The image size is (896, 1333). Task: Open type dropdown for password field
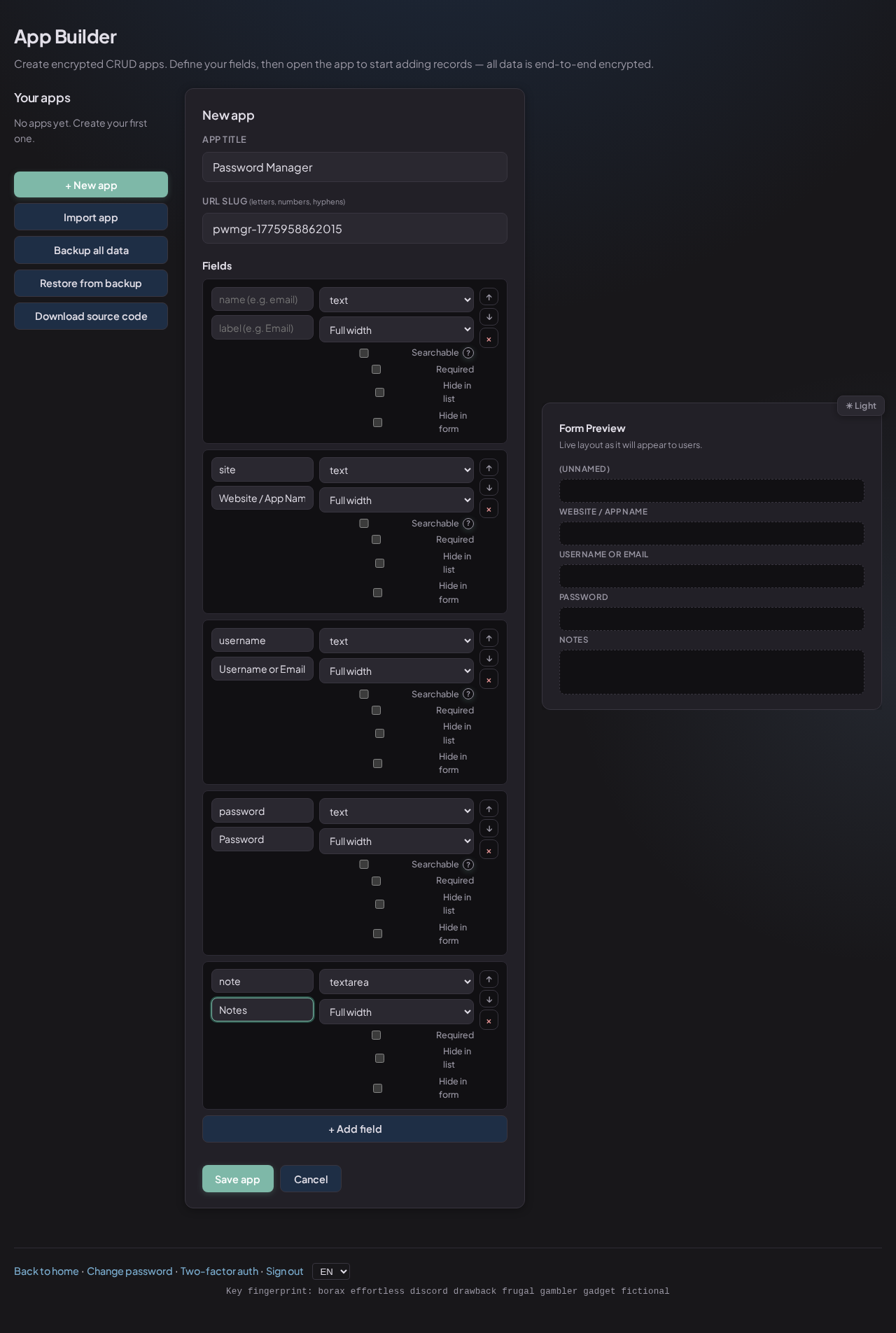[396, 811]
